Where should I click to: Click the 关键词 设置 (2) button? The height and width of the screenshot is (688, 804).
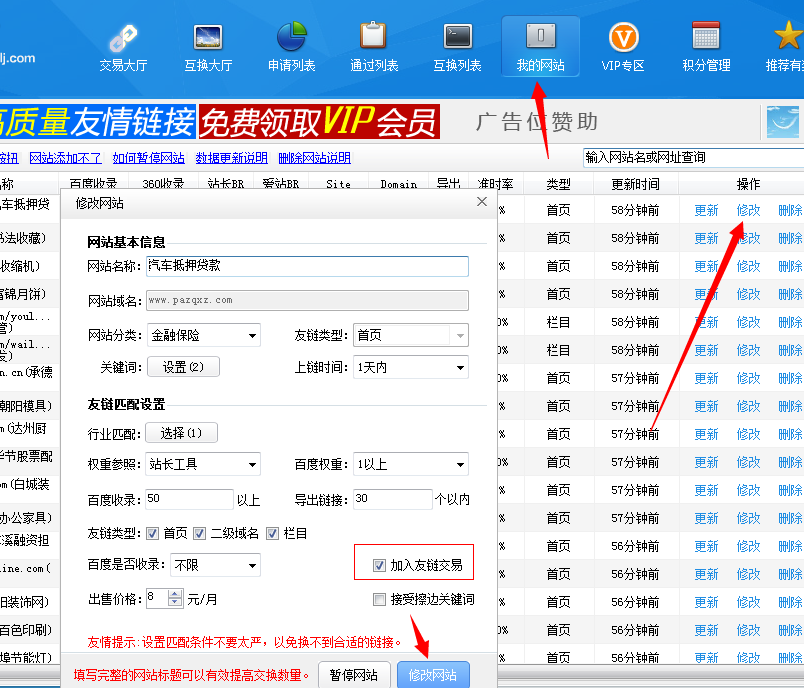[184, 367]
